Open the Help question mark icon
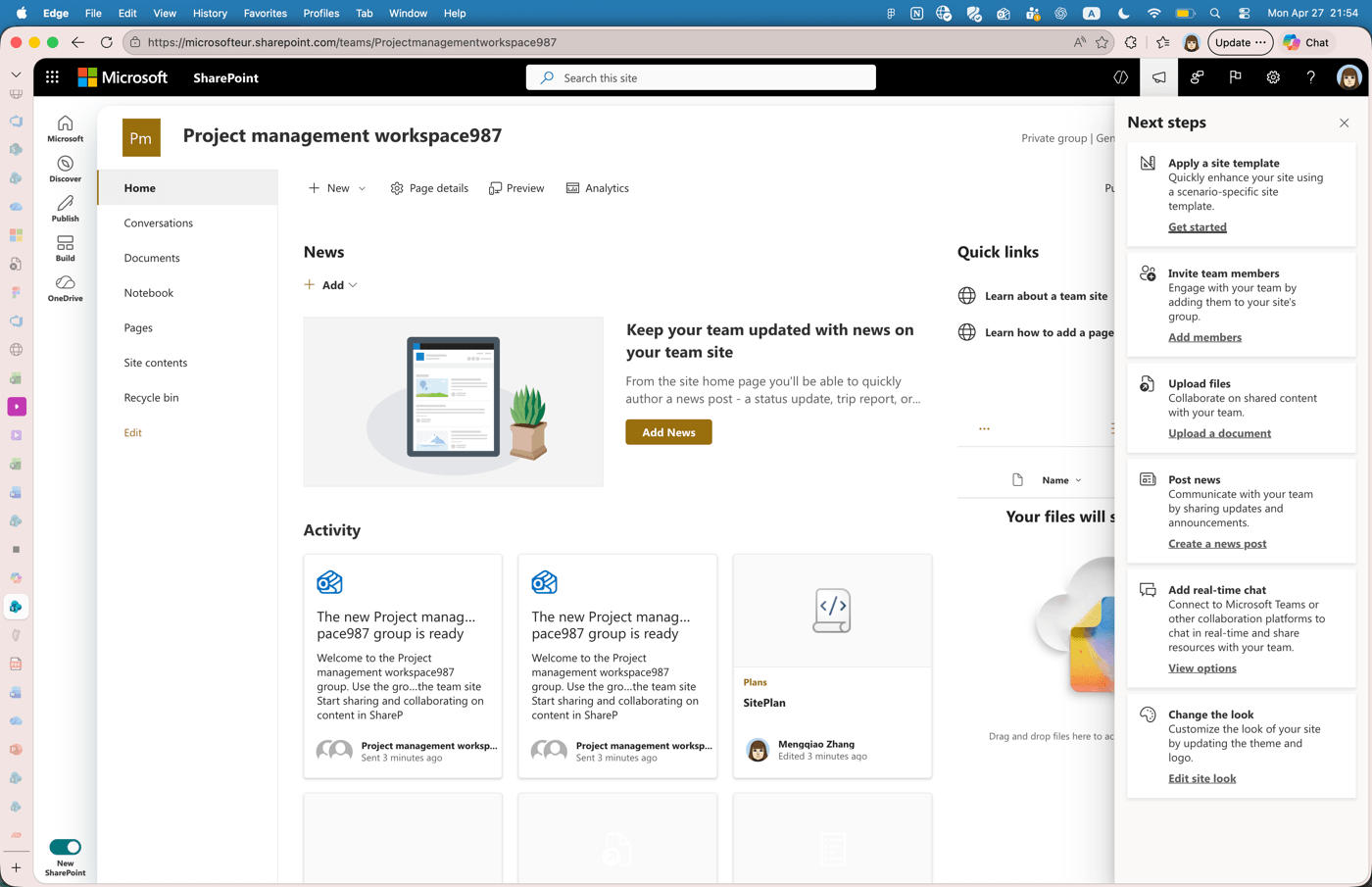1372x887 pixels. coord(1310,77)
